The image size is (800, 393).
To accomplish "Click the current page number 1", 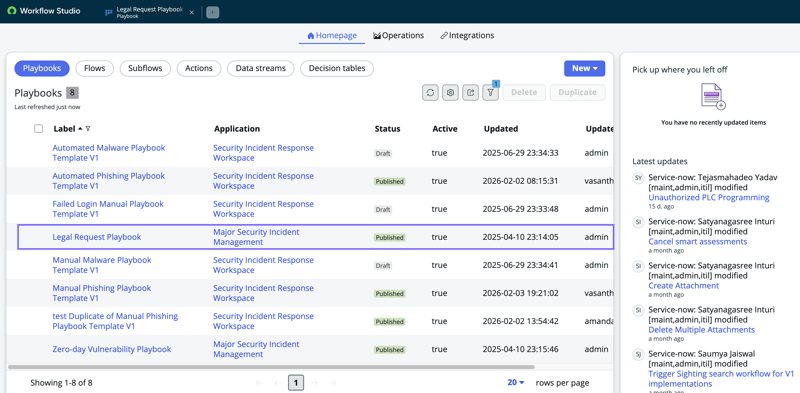I will tap(296, 383).
